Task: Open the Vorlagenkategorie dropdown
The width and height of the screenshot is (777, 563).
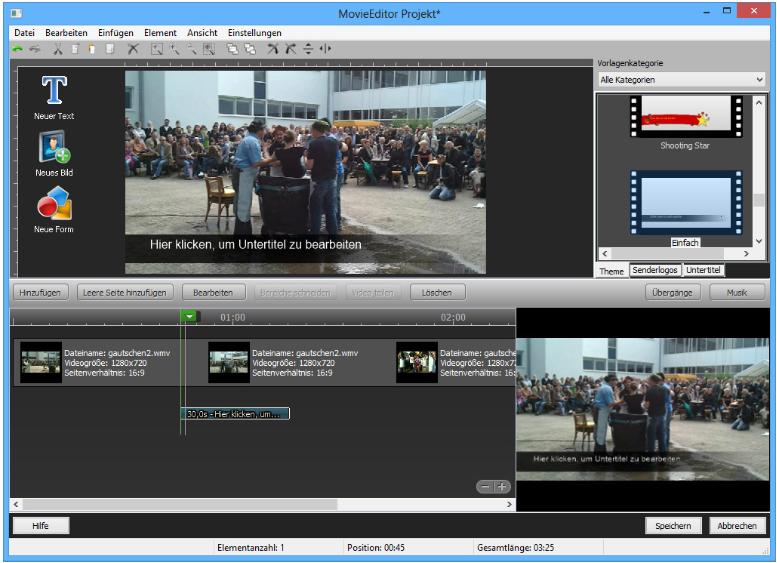Action: (681, 79)
